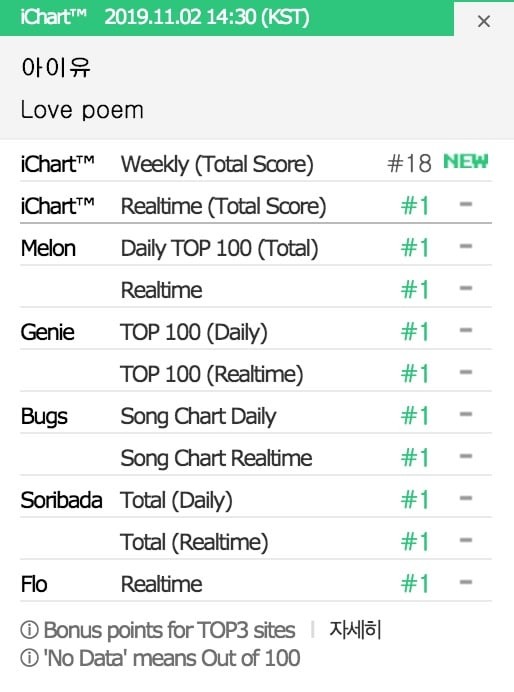Click the song title Love poem
This screenshot has height=692, width=514.
(82, 110)
